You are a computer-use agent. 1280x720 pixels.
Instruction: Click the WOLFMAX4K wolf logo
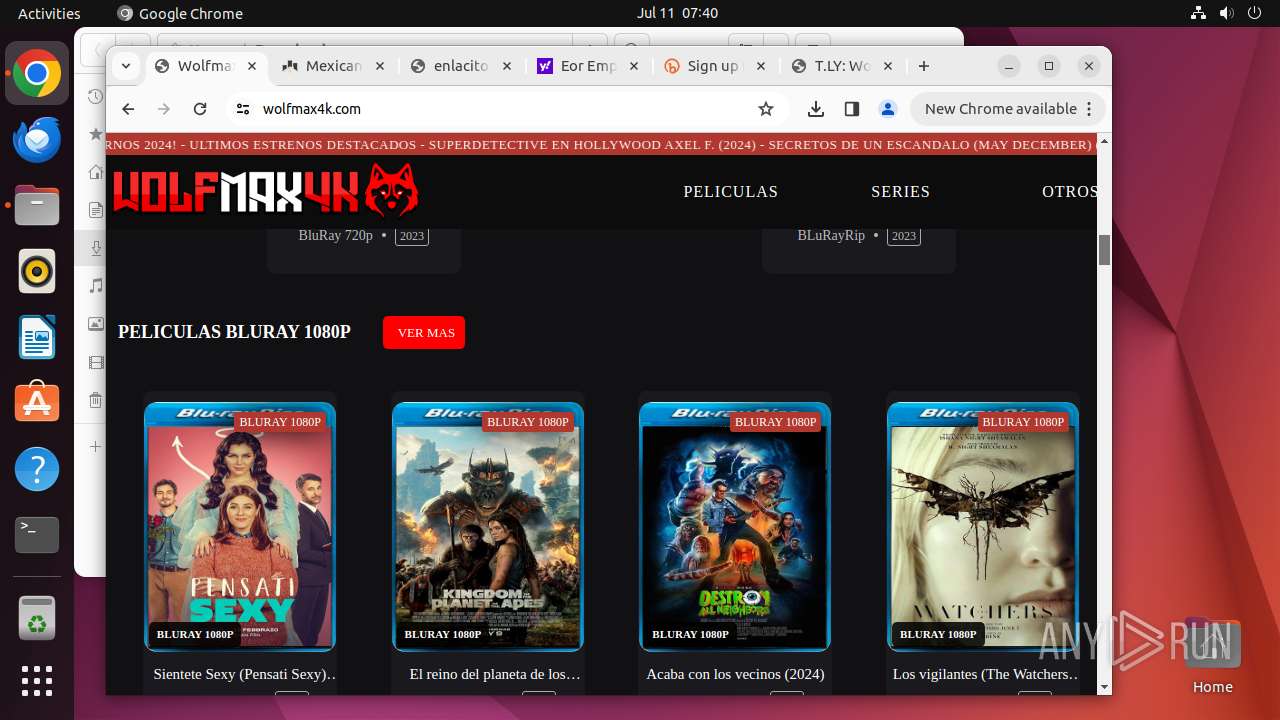click(266, 190)
